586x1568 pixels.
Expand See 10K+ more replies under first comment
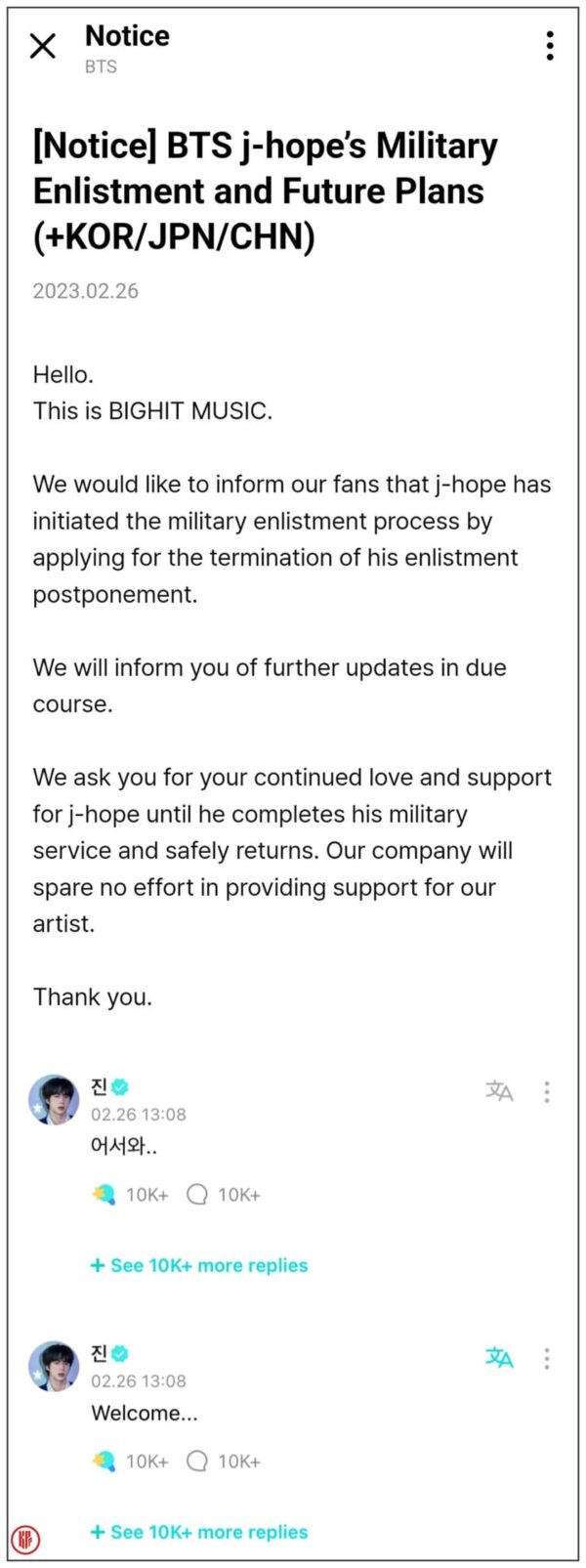tap(199, 1264)
